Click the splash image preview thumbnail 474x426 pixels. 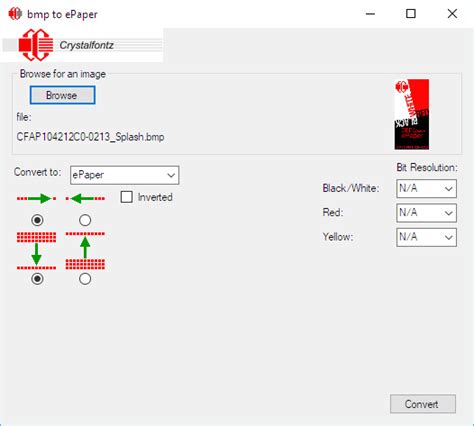[x=412, y=114]
